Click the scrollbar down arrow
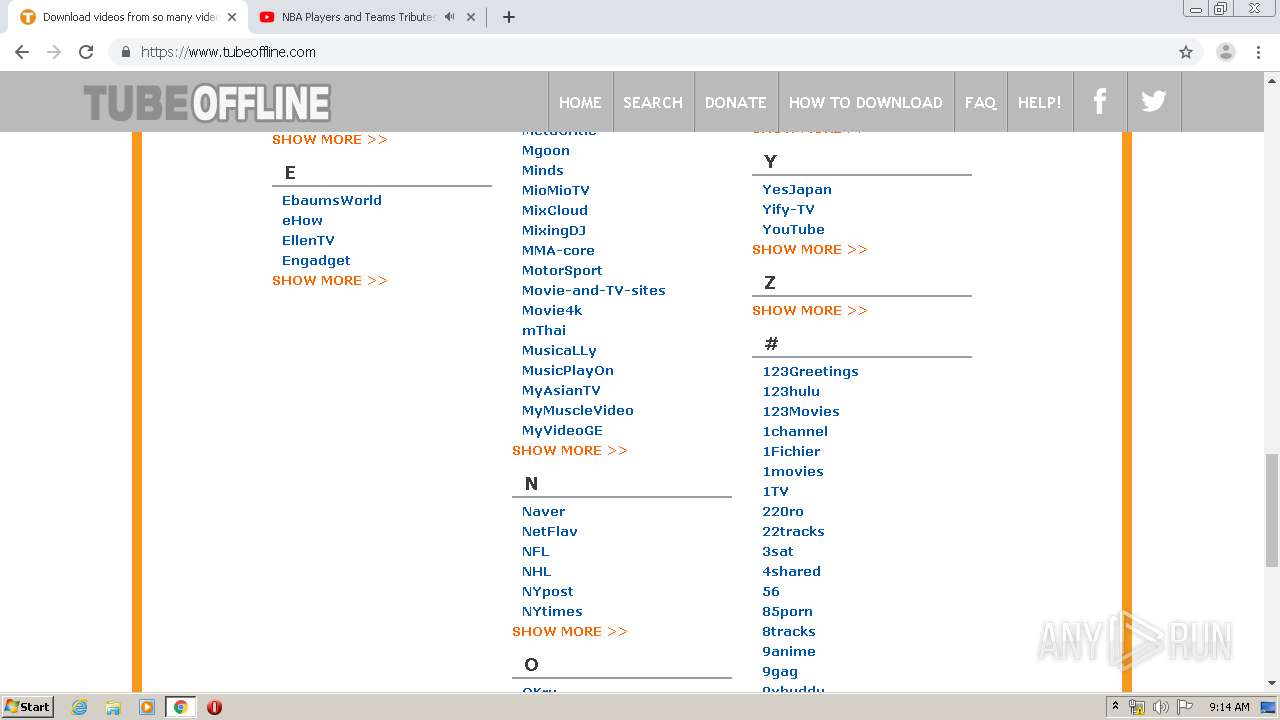This screenshot has width=1280, height=720. pos(1272,683)
